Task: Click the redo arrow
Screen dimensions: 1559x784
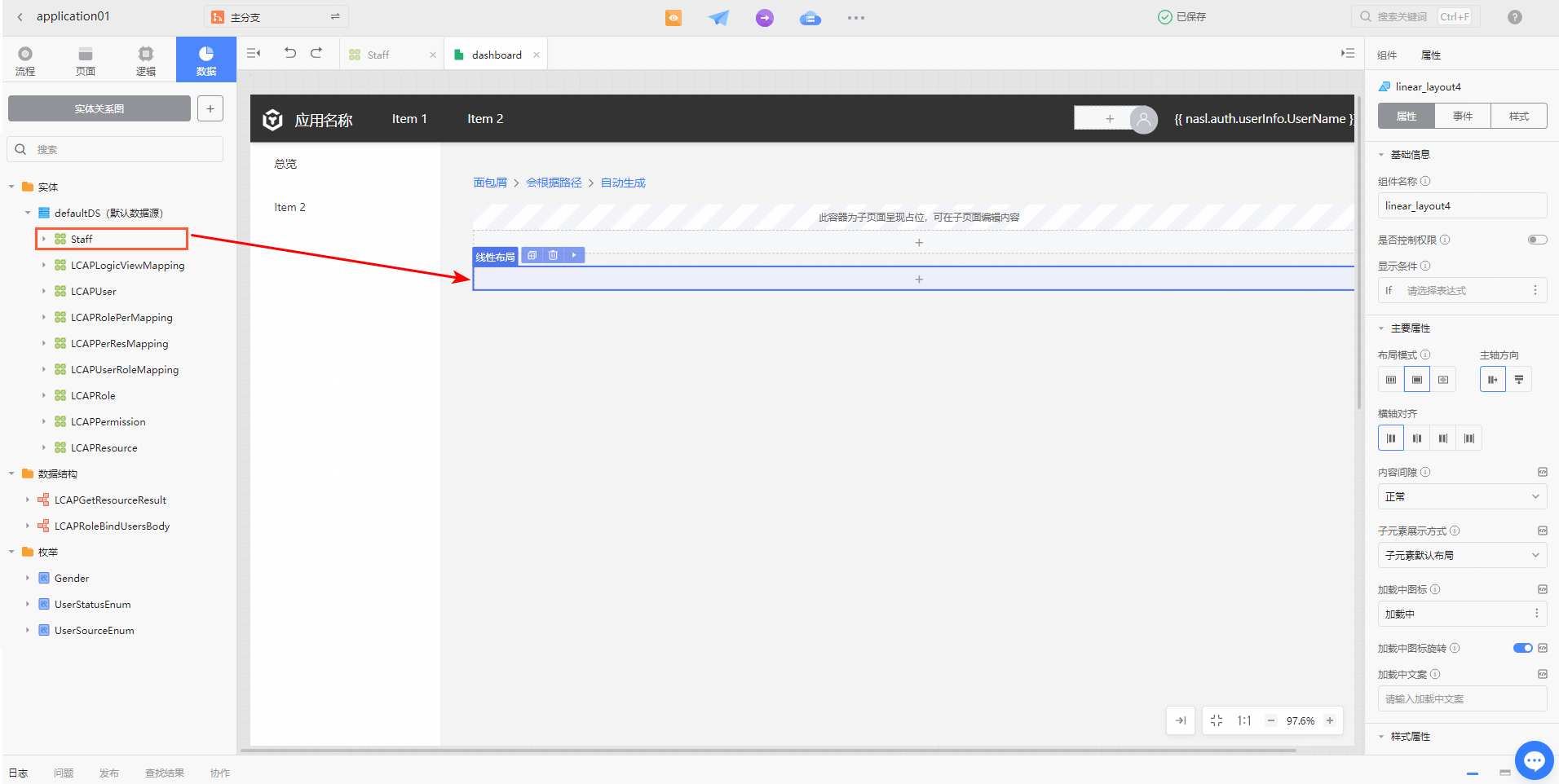Action: [316, 53]
